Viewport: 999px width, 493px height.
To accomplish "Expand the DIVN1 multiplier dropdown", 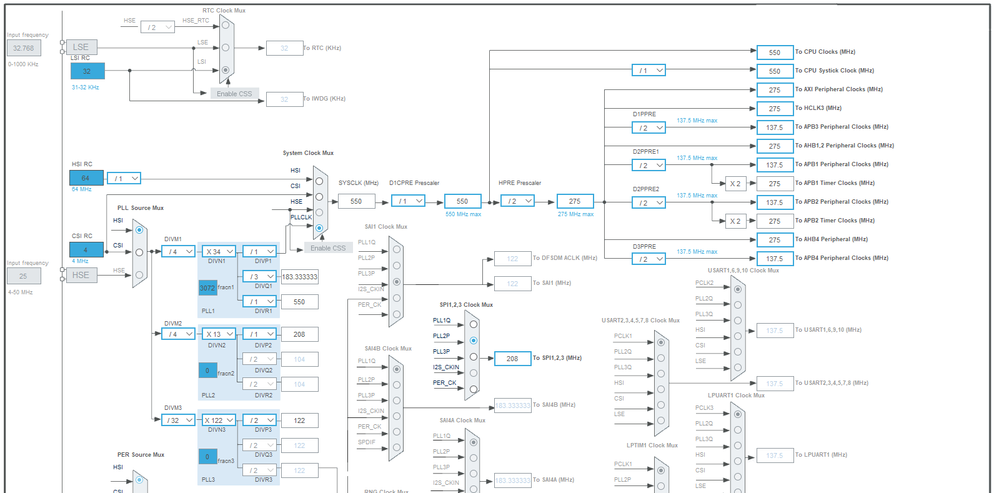I will [x=219, y=251].
